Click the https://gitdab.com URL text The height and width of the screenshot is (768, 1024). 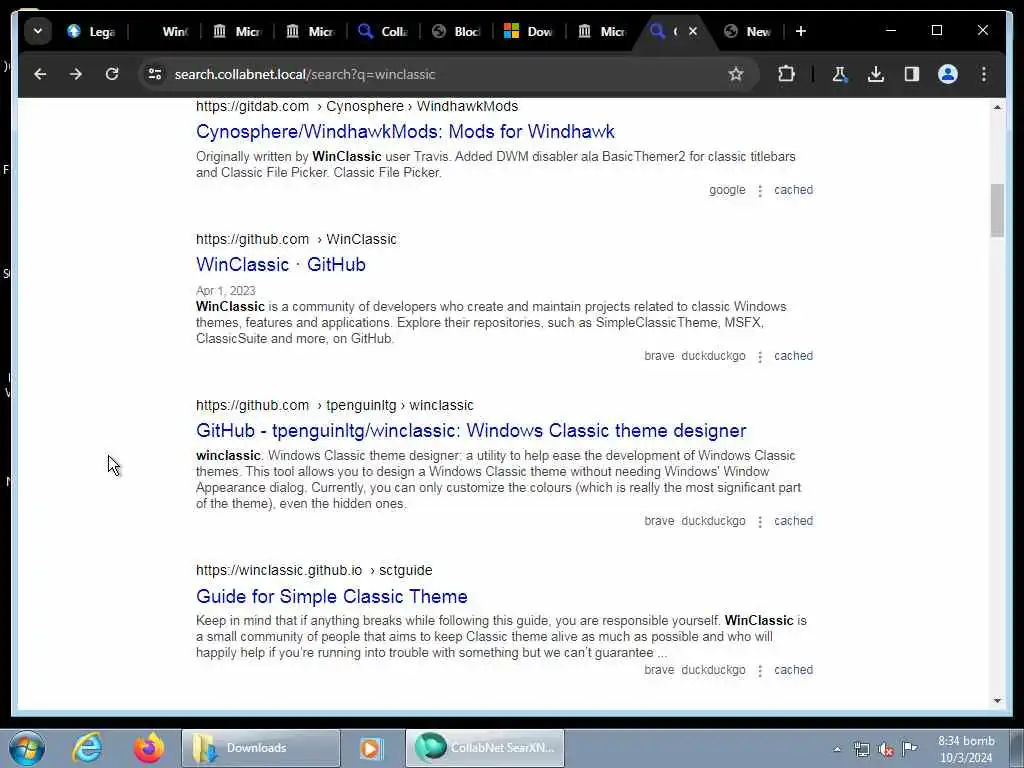(252, 106)
